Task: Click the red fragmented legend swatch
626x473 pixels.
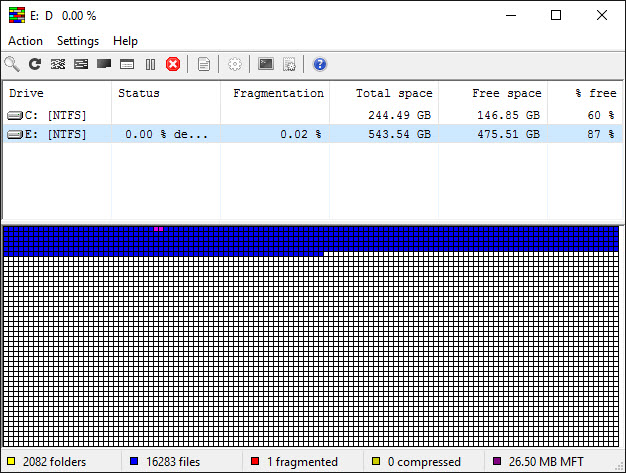Action: (x=255, y=461)
